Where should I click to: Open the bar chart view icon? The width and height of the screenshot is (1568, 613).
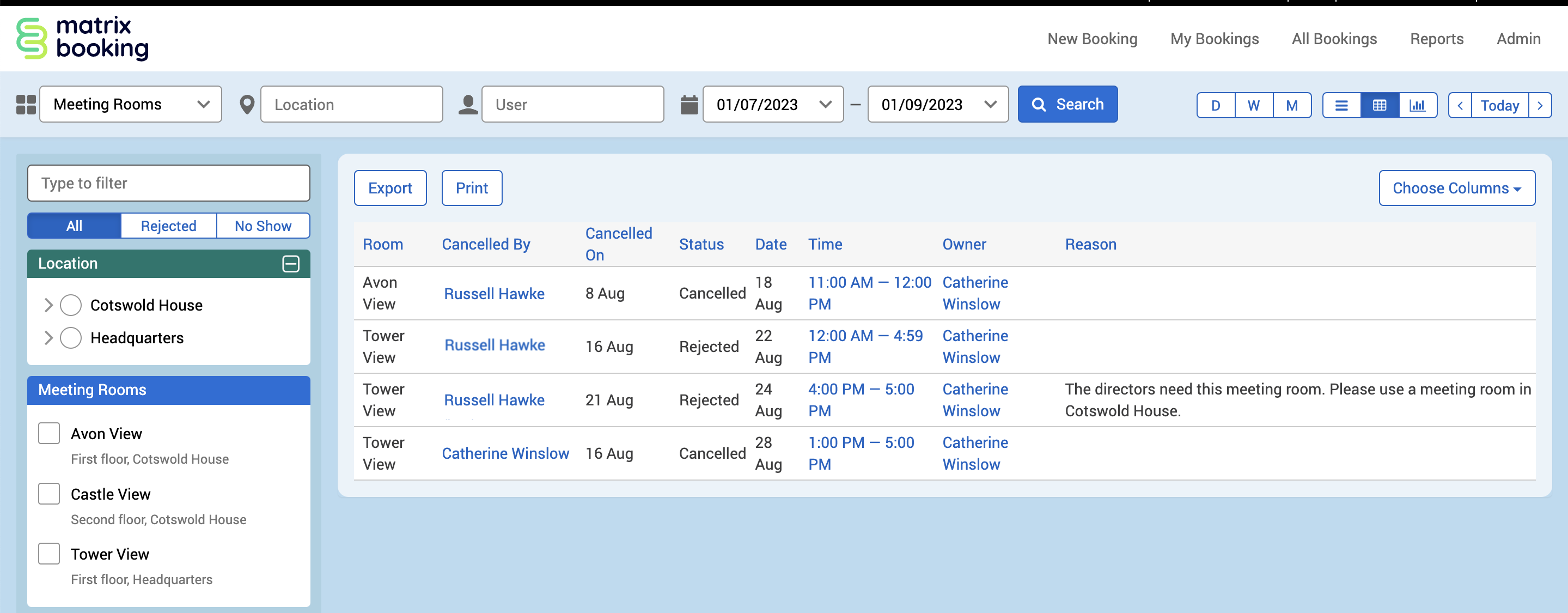point(1417,105)
